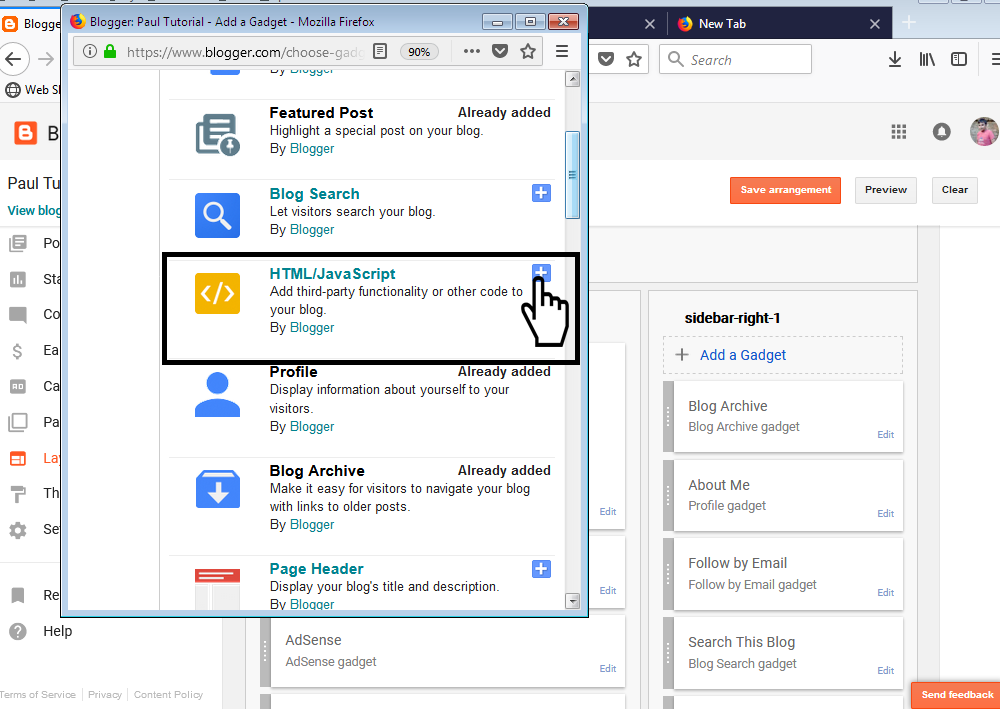This screenshot has height=709, width=1000.
Task: Open the Google apps grid icon
Action: tap(899, 132)
